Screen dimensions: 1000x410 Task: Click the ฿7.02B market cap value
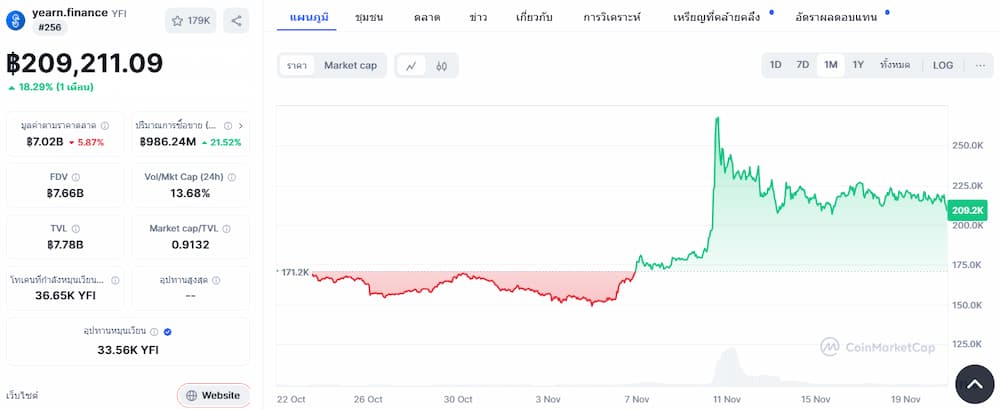click(x=45, y=142)
